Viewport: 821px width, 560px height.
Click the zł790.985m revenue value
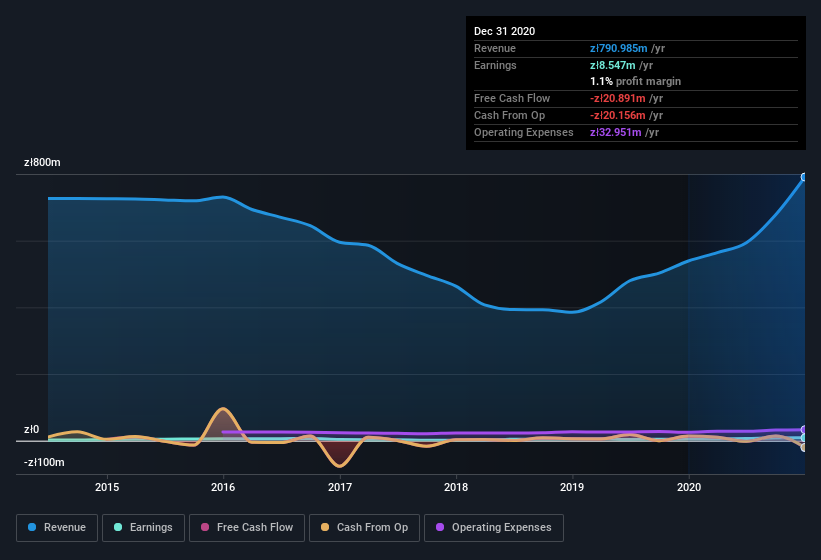tap(618, 48)
